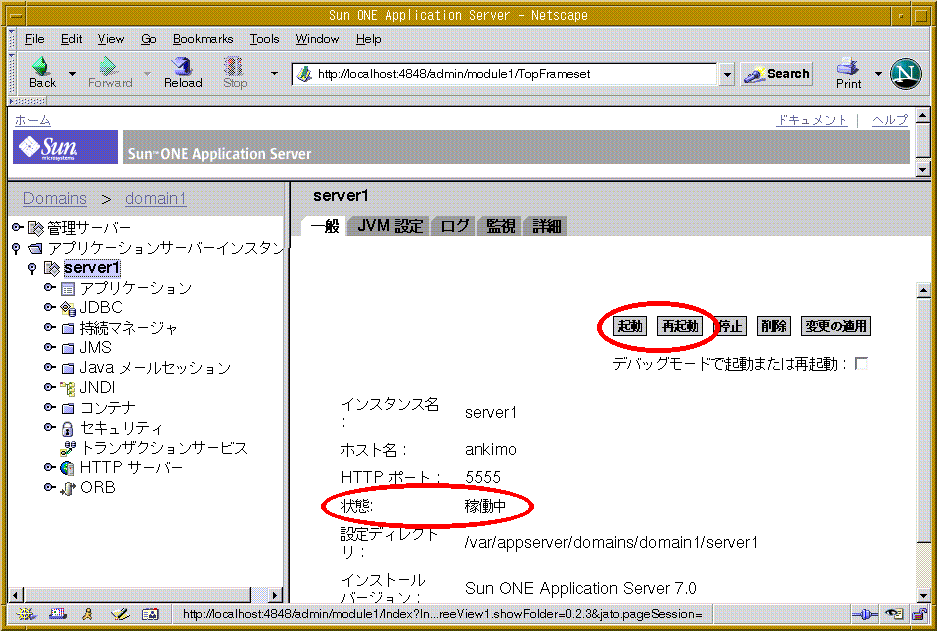
Task: Click the Stop loading icon
Action: click(233, 66)
